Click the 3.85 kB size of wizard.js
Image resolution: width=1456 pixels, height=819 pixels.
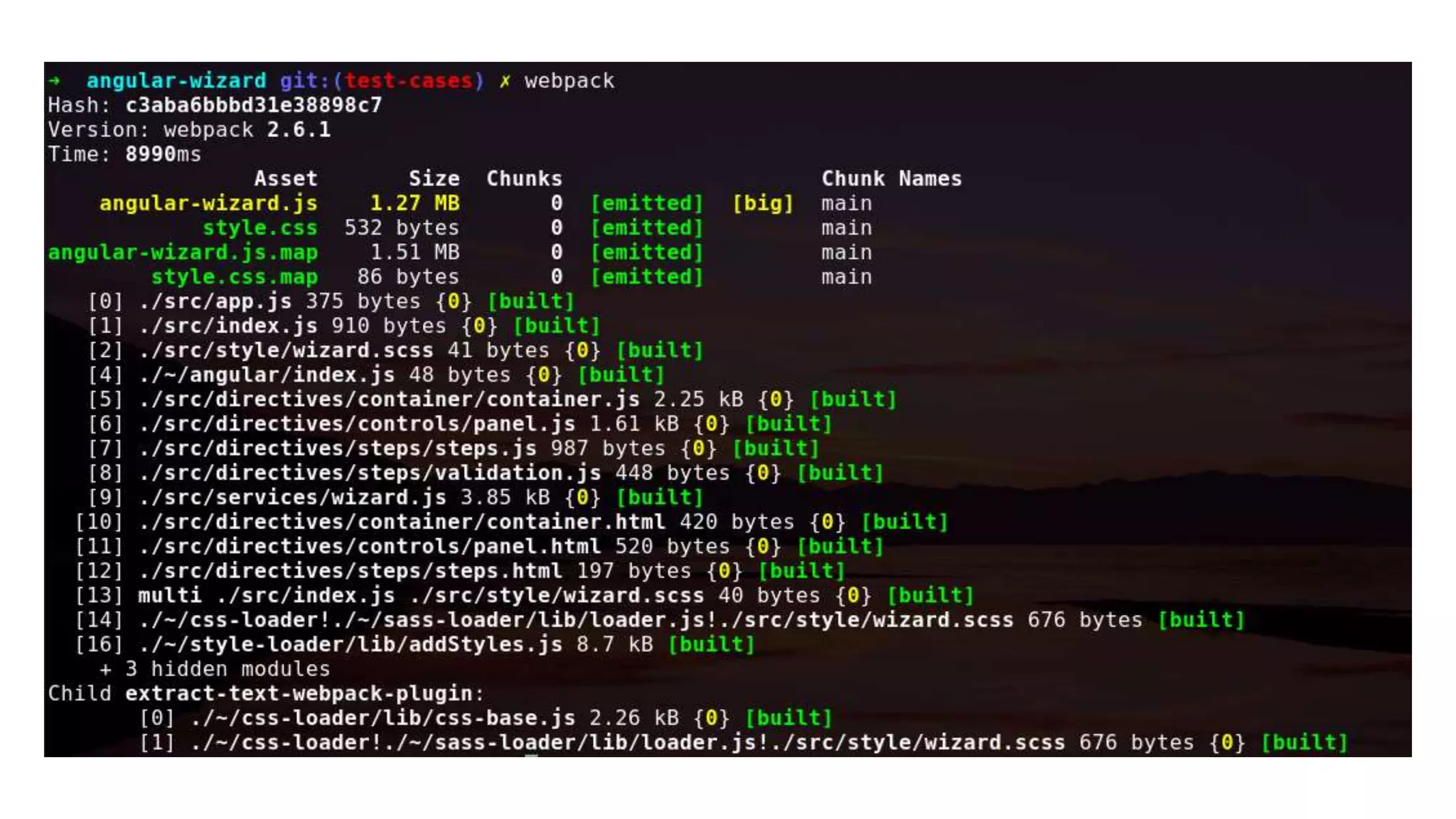(505, 498)
